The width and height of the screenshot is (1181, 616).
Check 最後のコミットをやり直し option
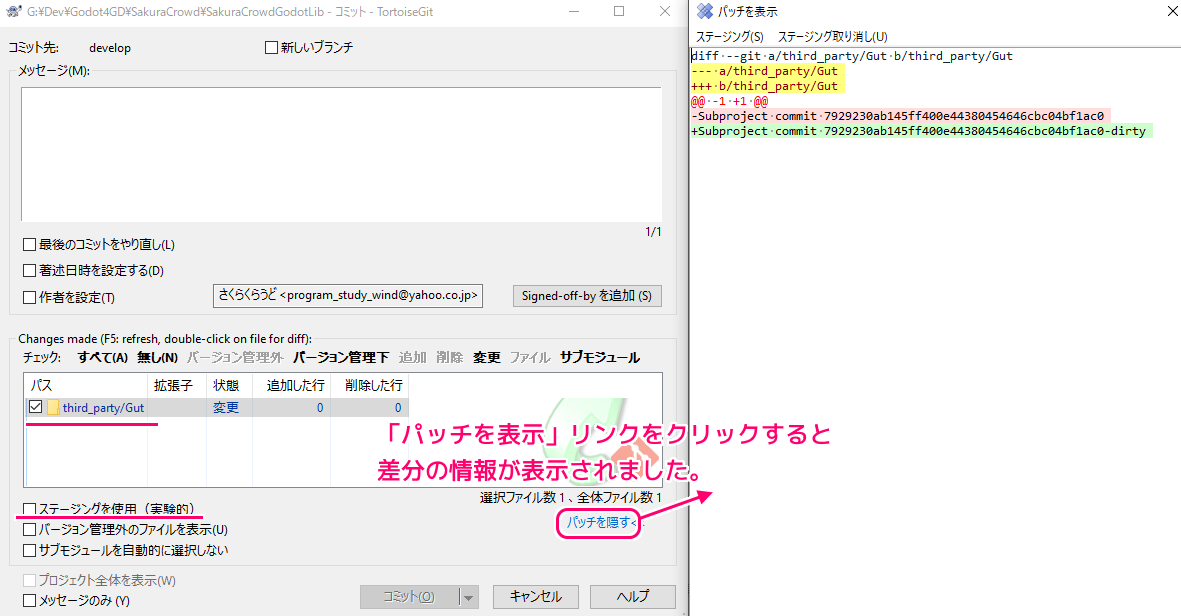[x=30, y=245]
